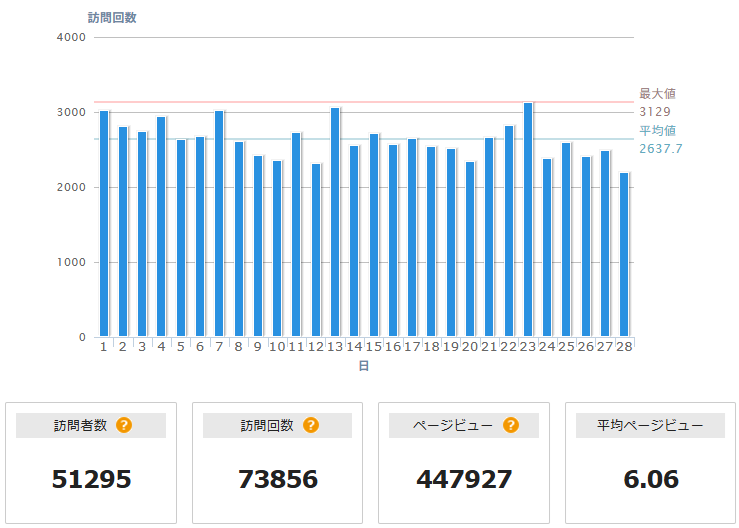Select the ページビュー total 447927
This screenshot has height=528, width=739.
coord(464,479)
